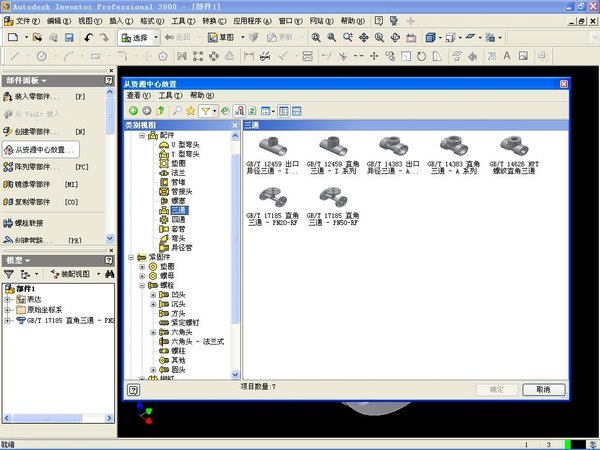
Task: Click the binoculars find icon in model panel
Action: click(109, 274)
